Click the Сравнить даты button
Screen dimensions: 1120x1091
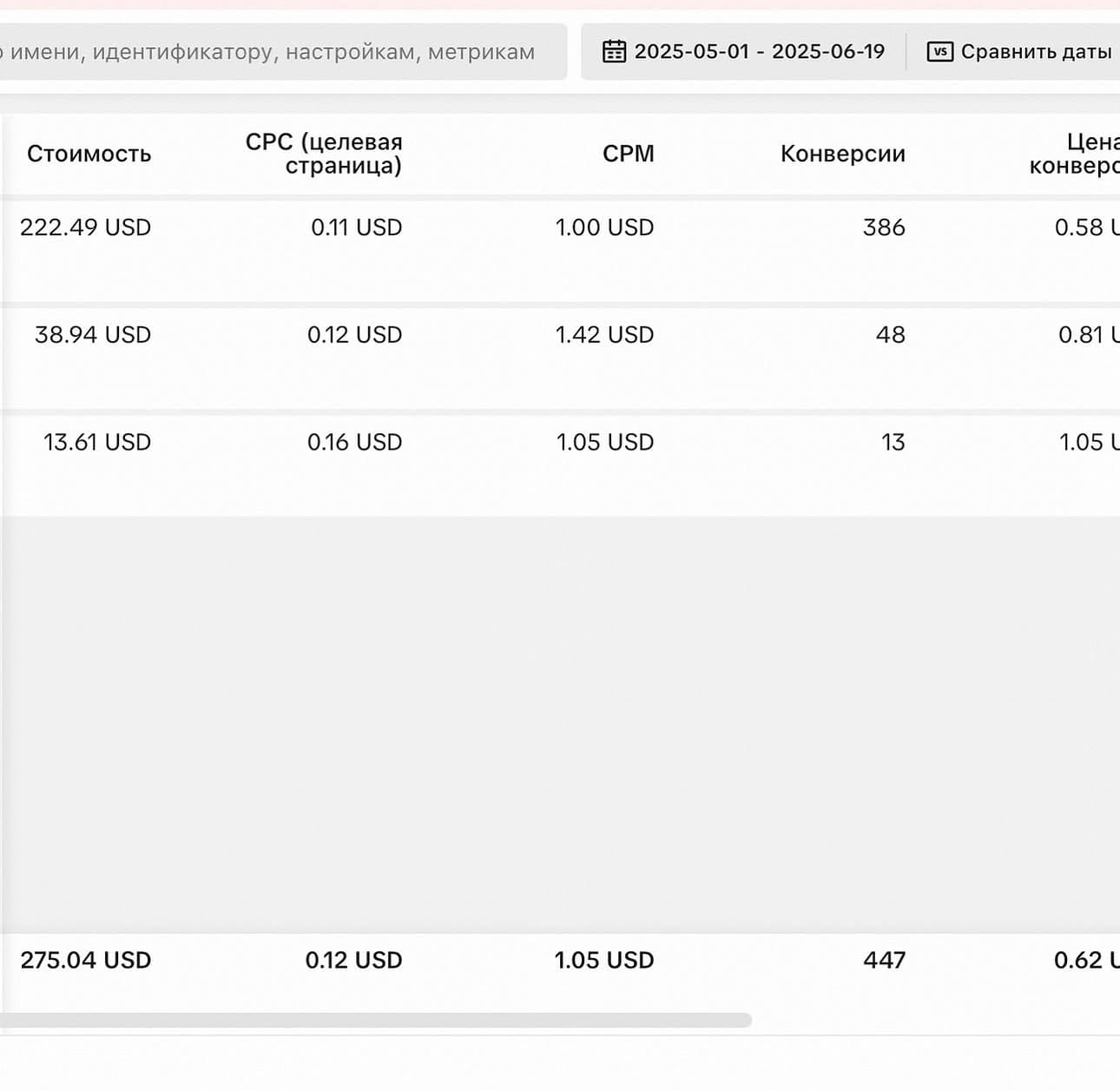pyautogui.click(x=1020, y=51)
